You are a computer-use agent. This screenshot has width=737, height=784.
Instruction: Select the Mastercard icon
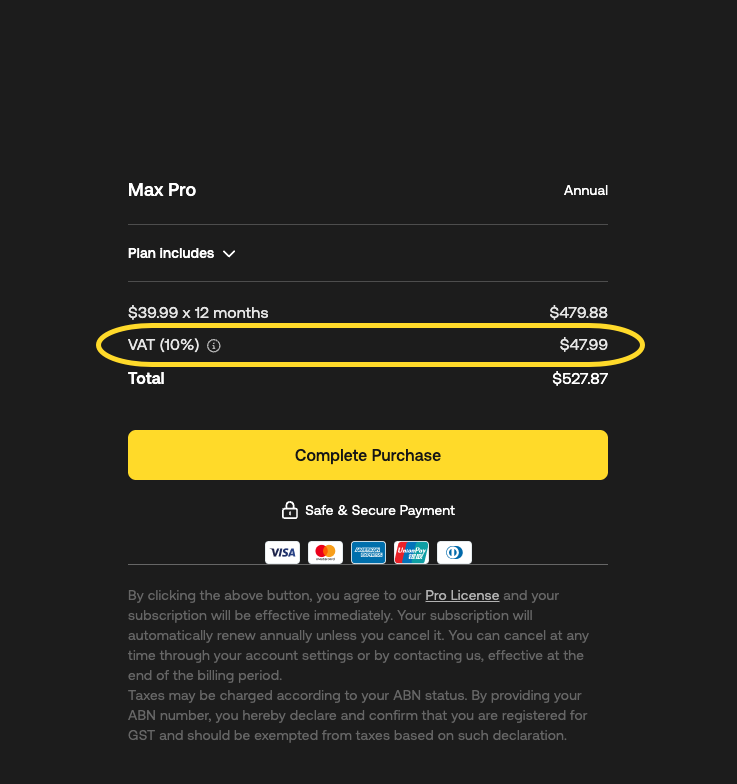(325, 552)
